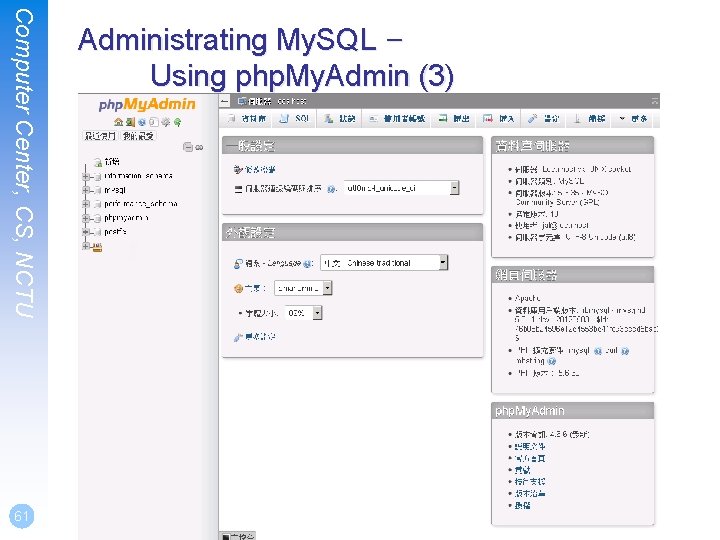Expand the last node in the database tree
This screenshot has width=720, height=540.
(85, 246)
